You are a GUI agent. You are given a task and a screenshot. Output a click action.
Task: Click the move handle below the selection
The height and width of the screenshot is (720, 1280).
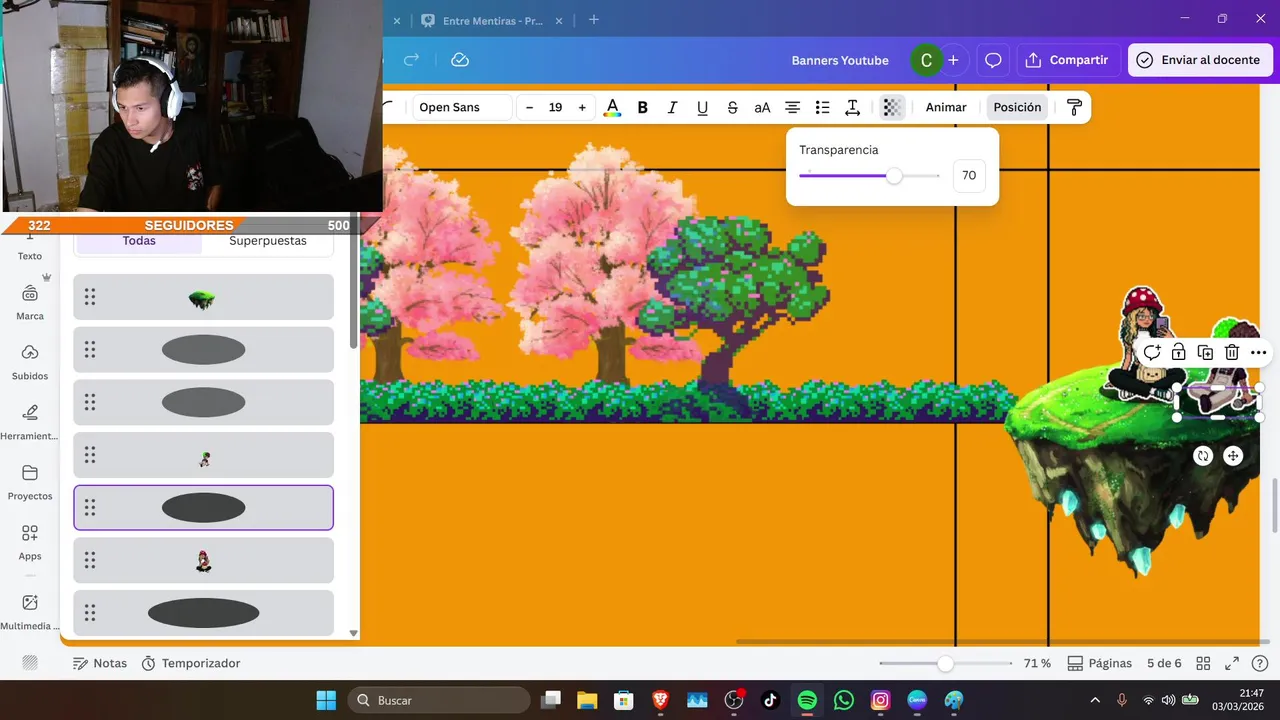click(1233, 456)
